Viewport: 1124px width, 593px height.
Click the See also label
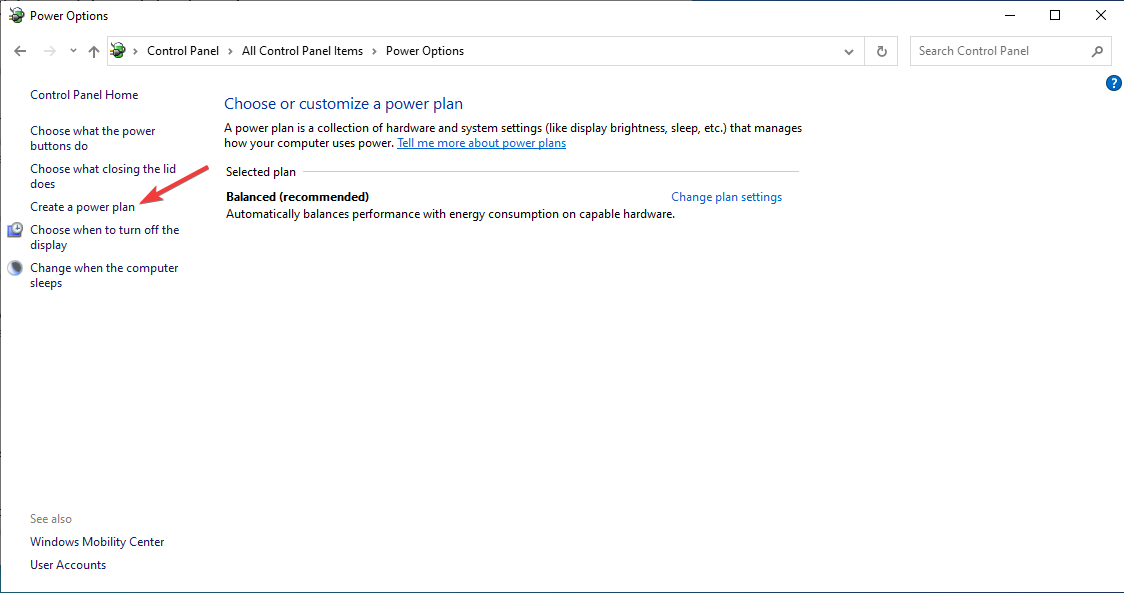pos(51,518)
